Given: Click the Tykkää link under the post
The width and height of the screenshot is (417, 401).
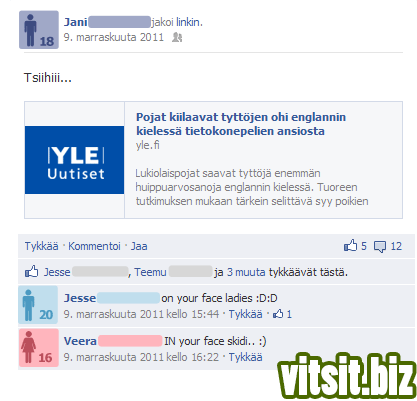Looking at the screenshot, I should tap(41, 246).
